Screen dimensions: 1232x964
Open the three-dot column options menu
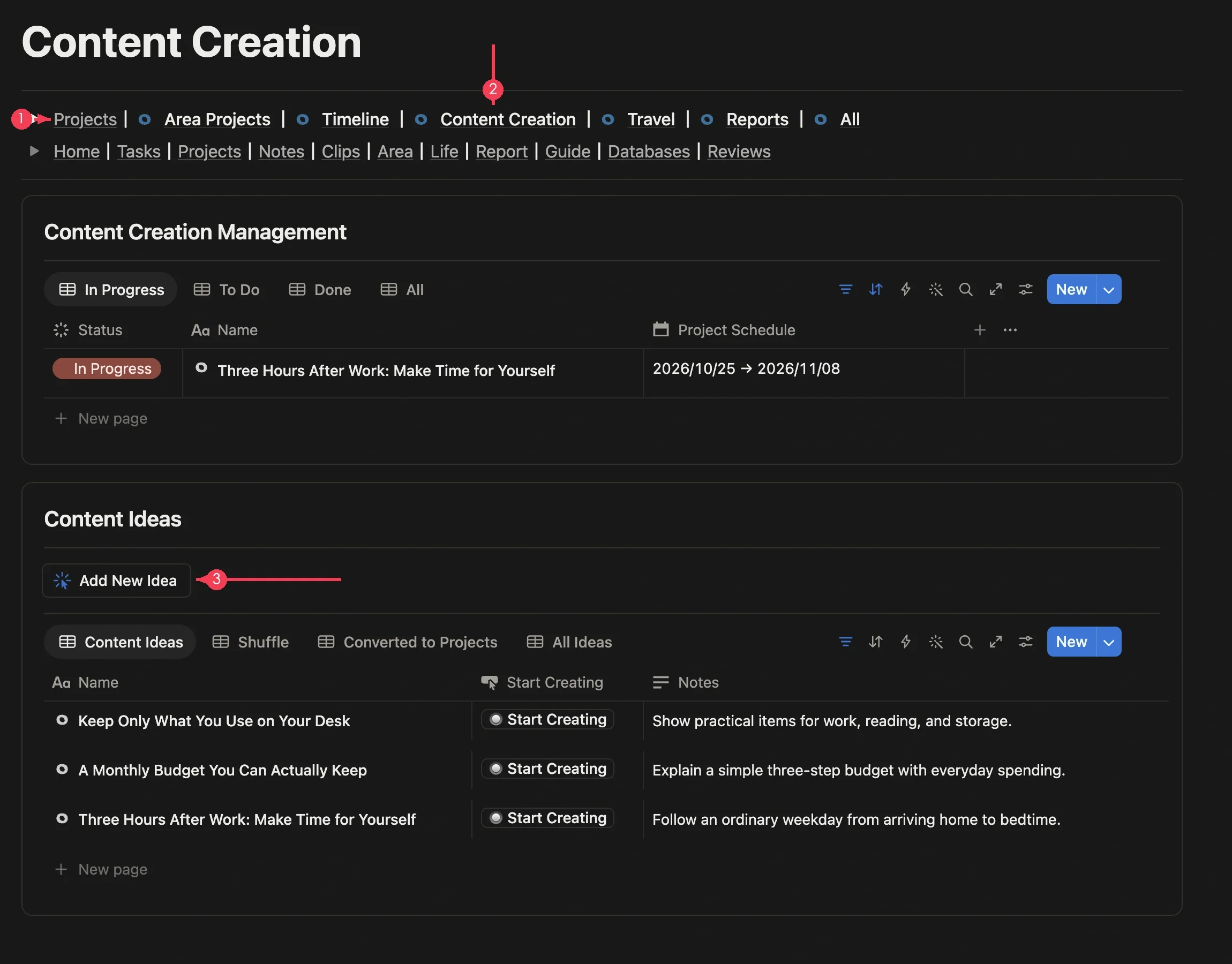(x=1010, y=330)
